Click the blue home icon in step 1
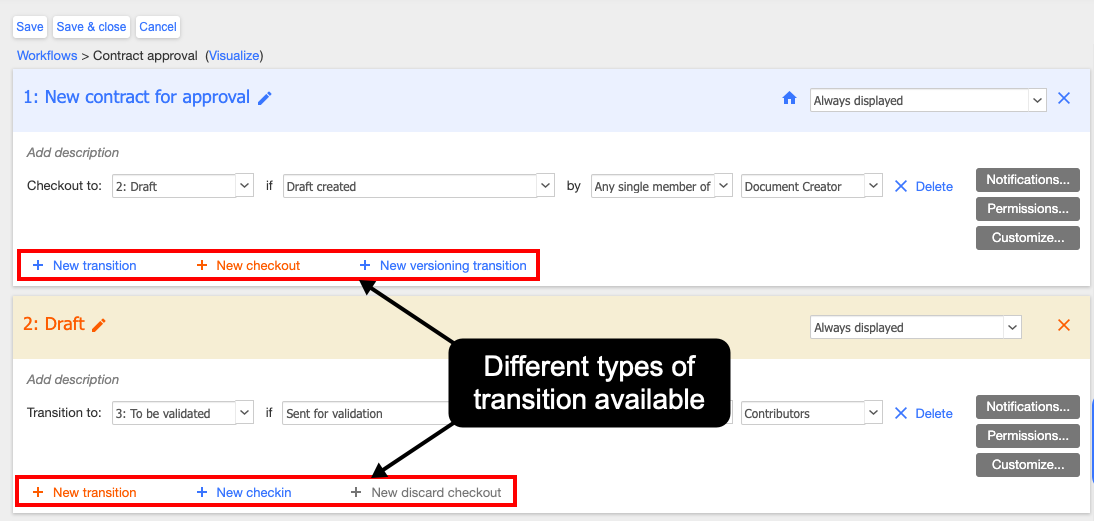The image size is (1094, 521). [789, 98]
